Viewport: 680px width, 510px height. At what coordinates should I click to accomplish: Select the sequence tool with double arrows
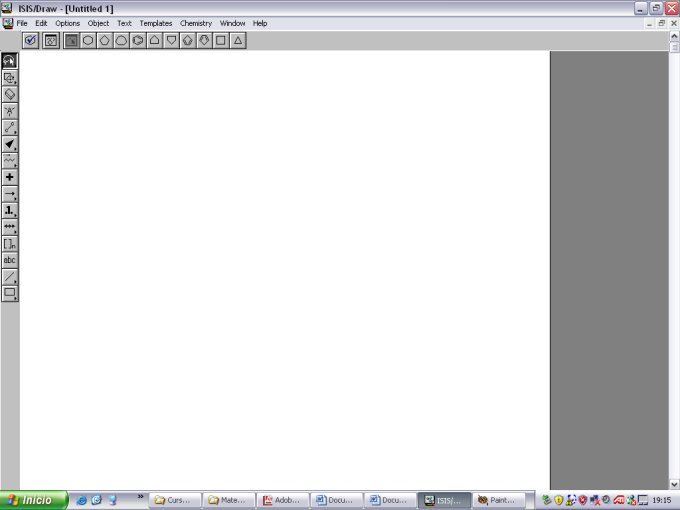[10, 227]
